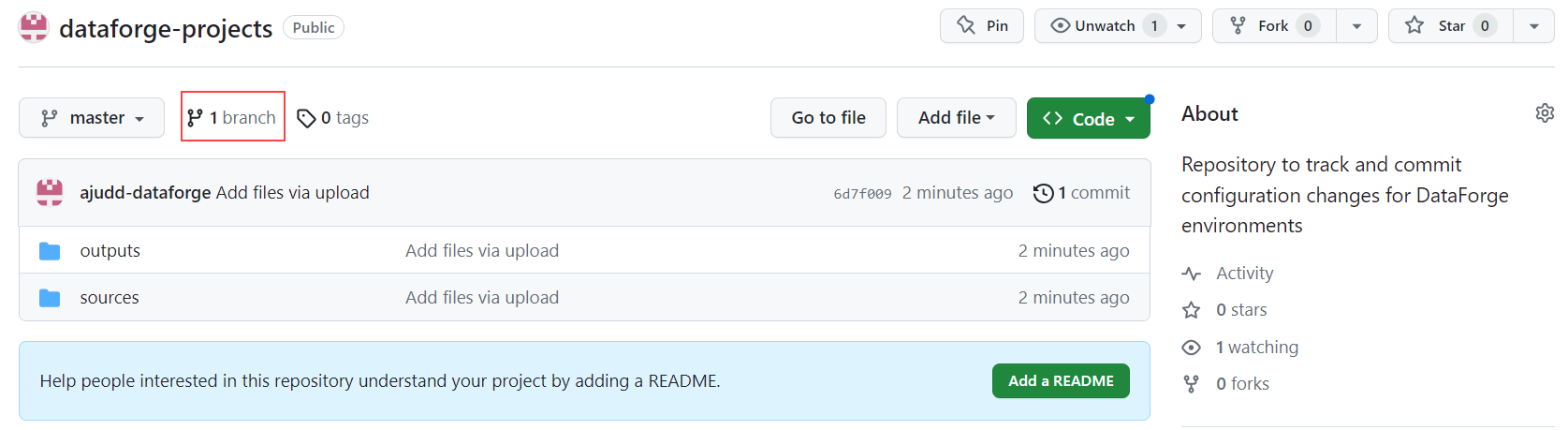Open commit hash 6d7f009
Screen dimensions: 1568x430
pos(862,194)
